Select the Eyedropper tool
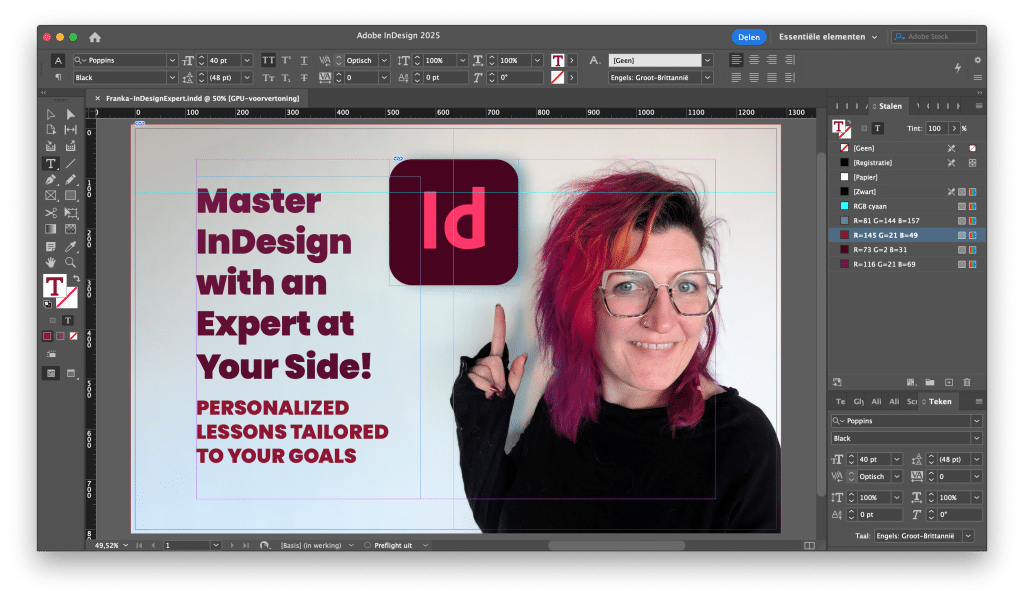The height and width of the screenshot is (600, 1024). [x=71, y=246]
